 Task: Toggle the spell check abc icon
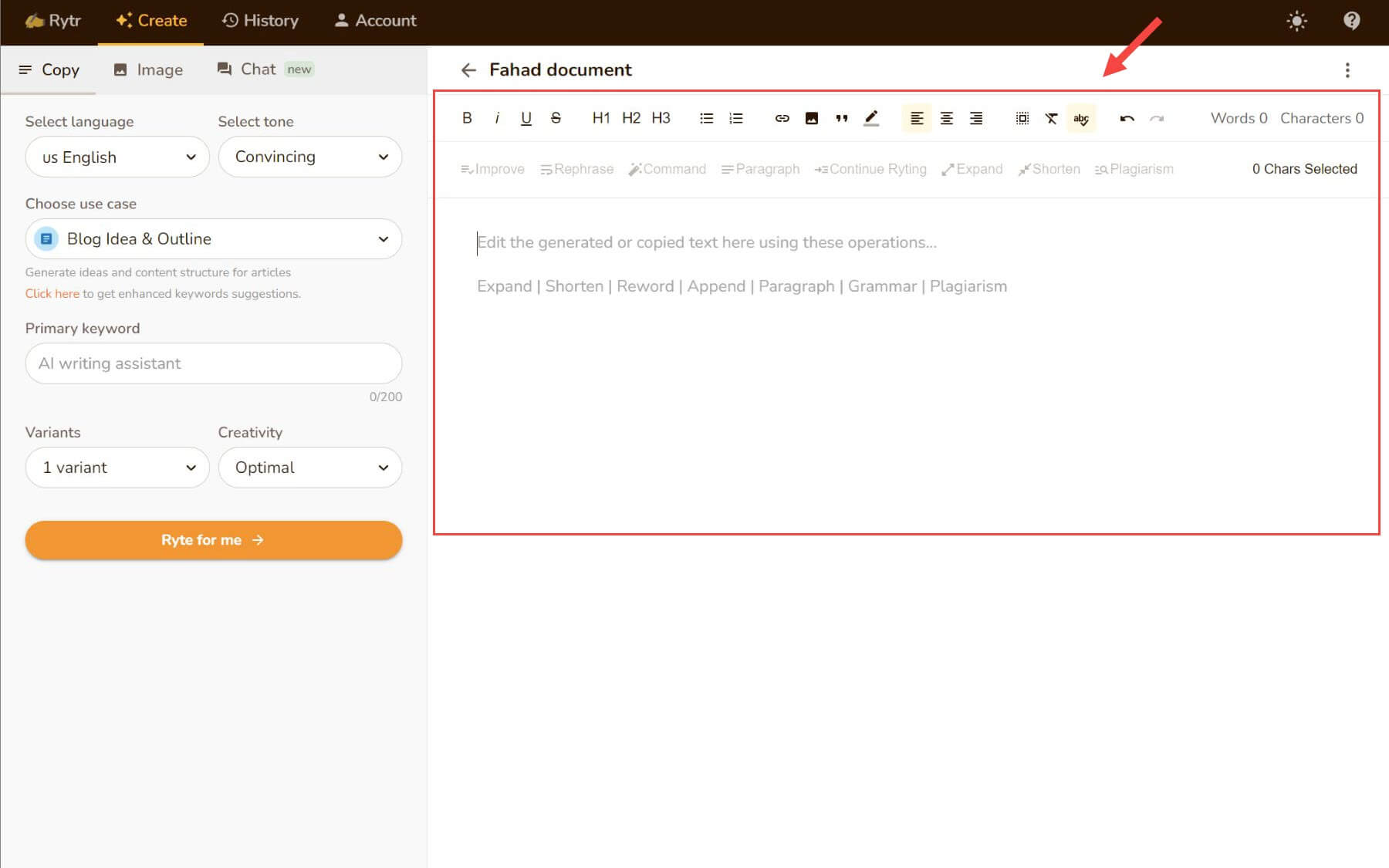coord(1080,118)
